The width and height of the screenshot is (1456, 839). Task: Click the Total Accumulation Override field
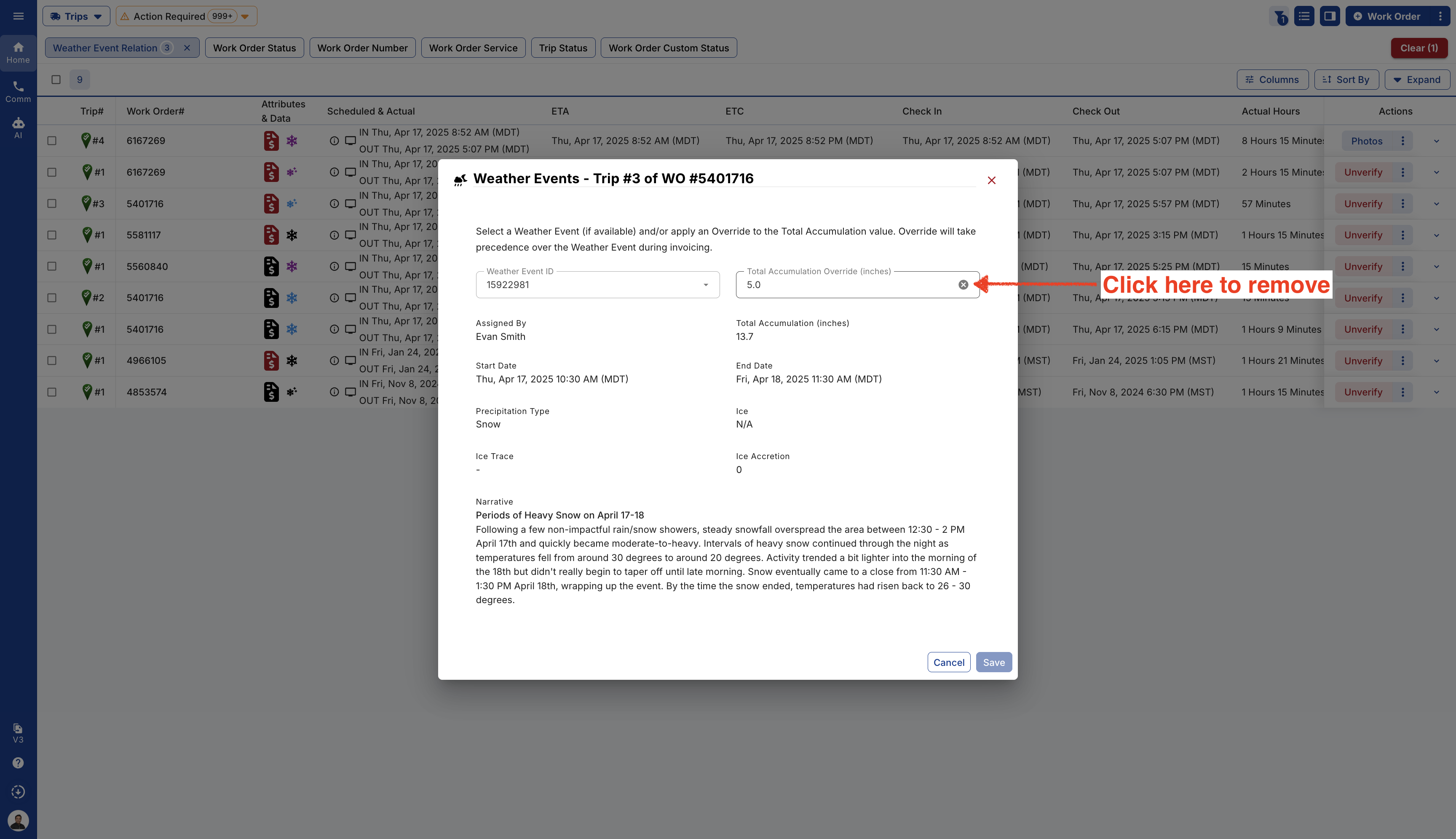coord(857,285)
